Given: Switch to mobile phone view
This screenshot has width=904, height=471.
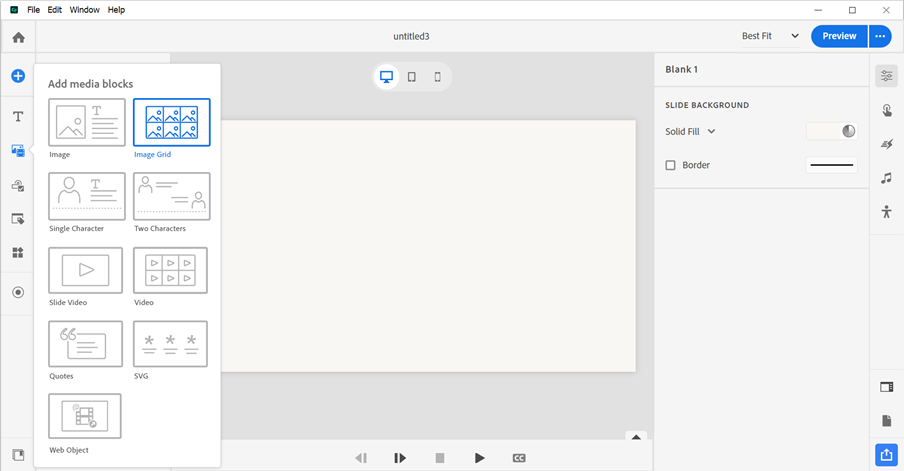Looking at the screenshot, I should pos(437,77).
